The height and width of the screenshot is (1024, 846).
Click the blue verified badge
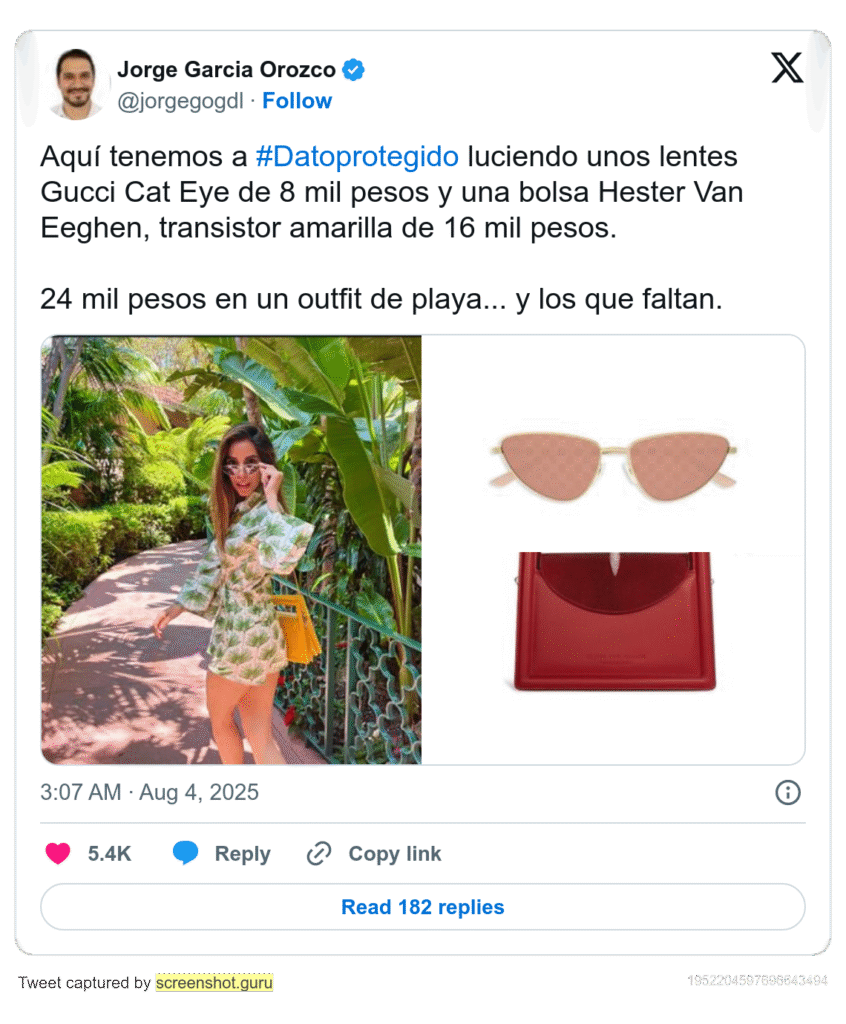coord(354,70)
